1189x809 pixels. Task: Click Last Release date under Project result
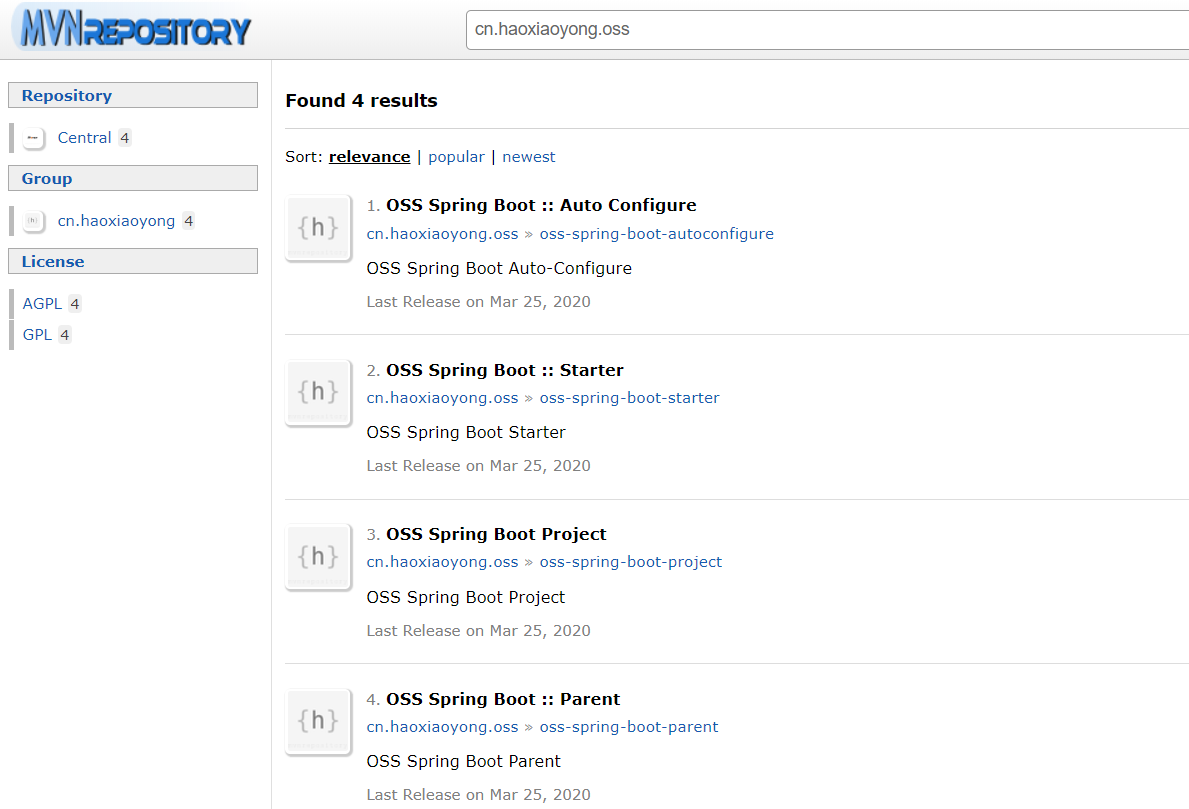[x=478, y=631]
